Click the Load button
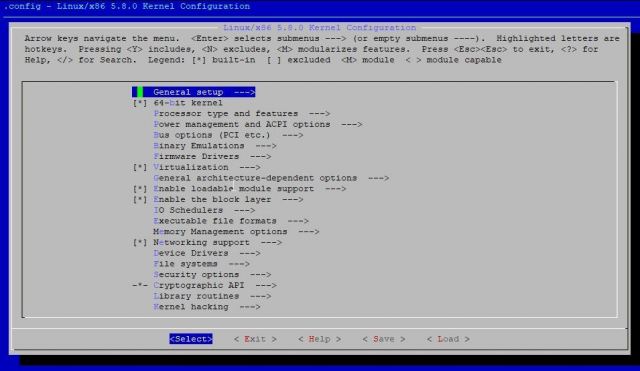Screen dimensions: 640x371 (x=448, y=339)
